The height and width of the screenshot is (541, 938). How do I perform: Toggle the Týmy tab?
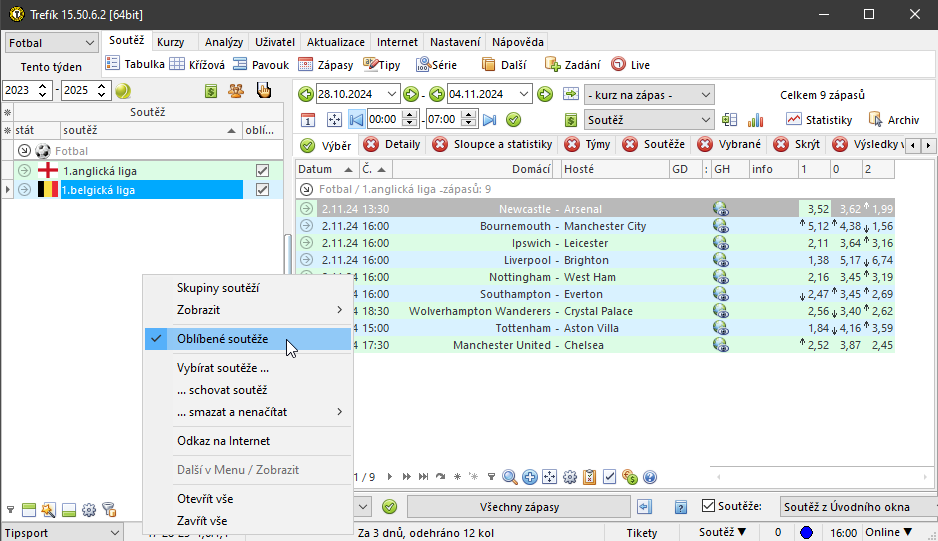(x=587, y=144)
